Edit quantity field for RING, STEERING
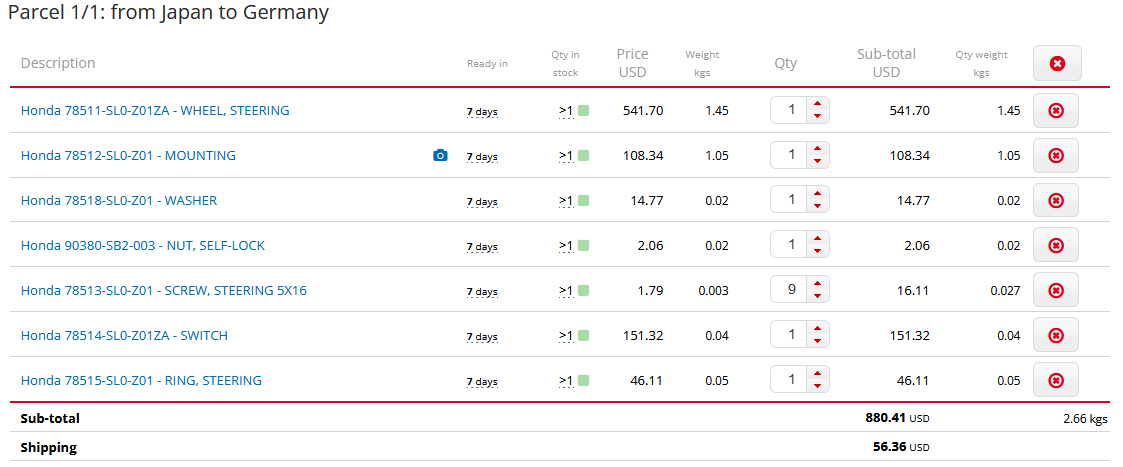The width and height of the screenshot is (1123, 467). click(x=789, y=380)
